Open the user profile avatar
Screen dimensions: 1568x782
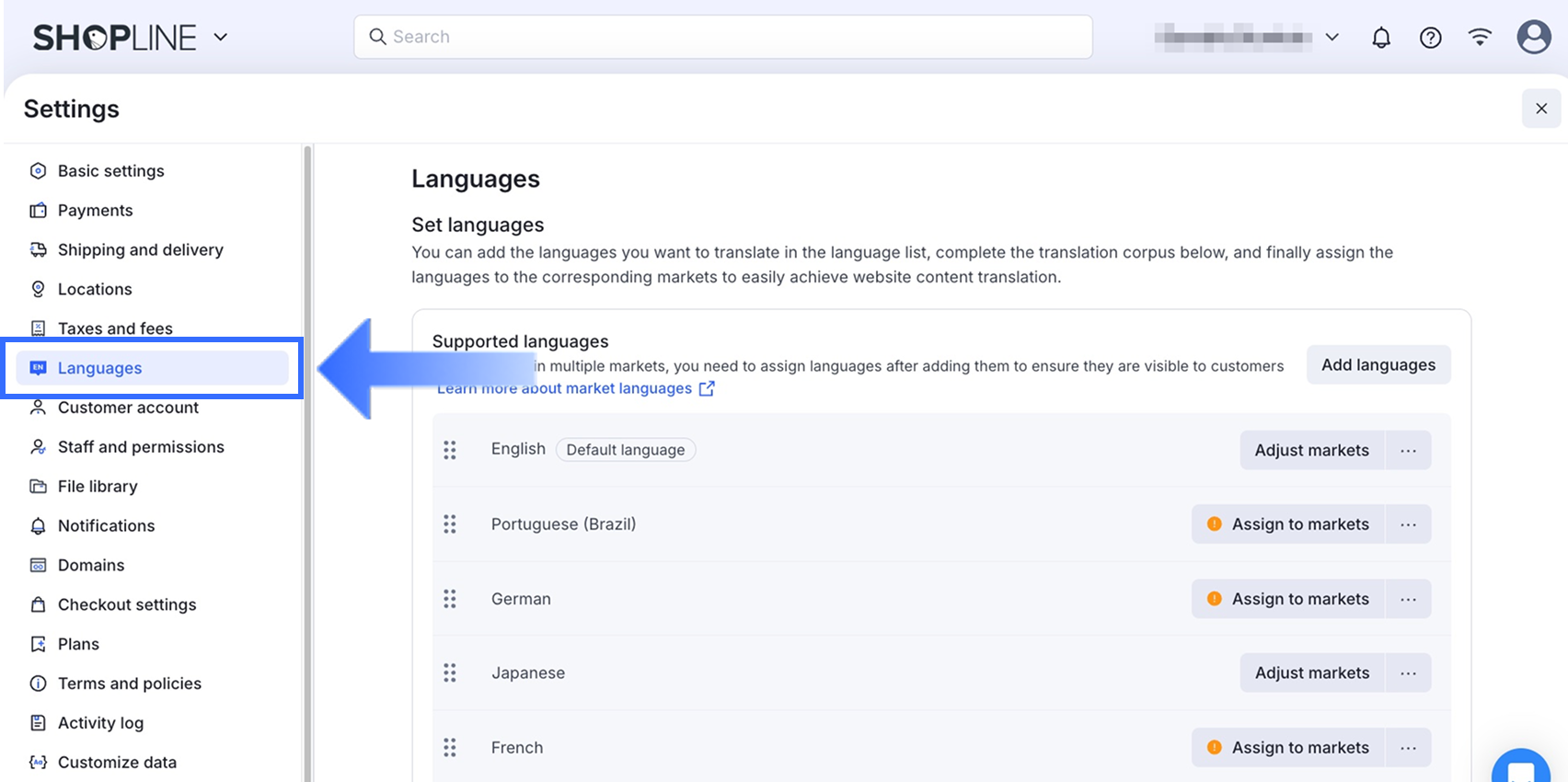(x=1533, y=38)
